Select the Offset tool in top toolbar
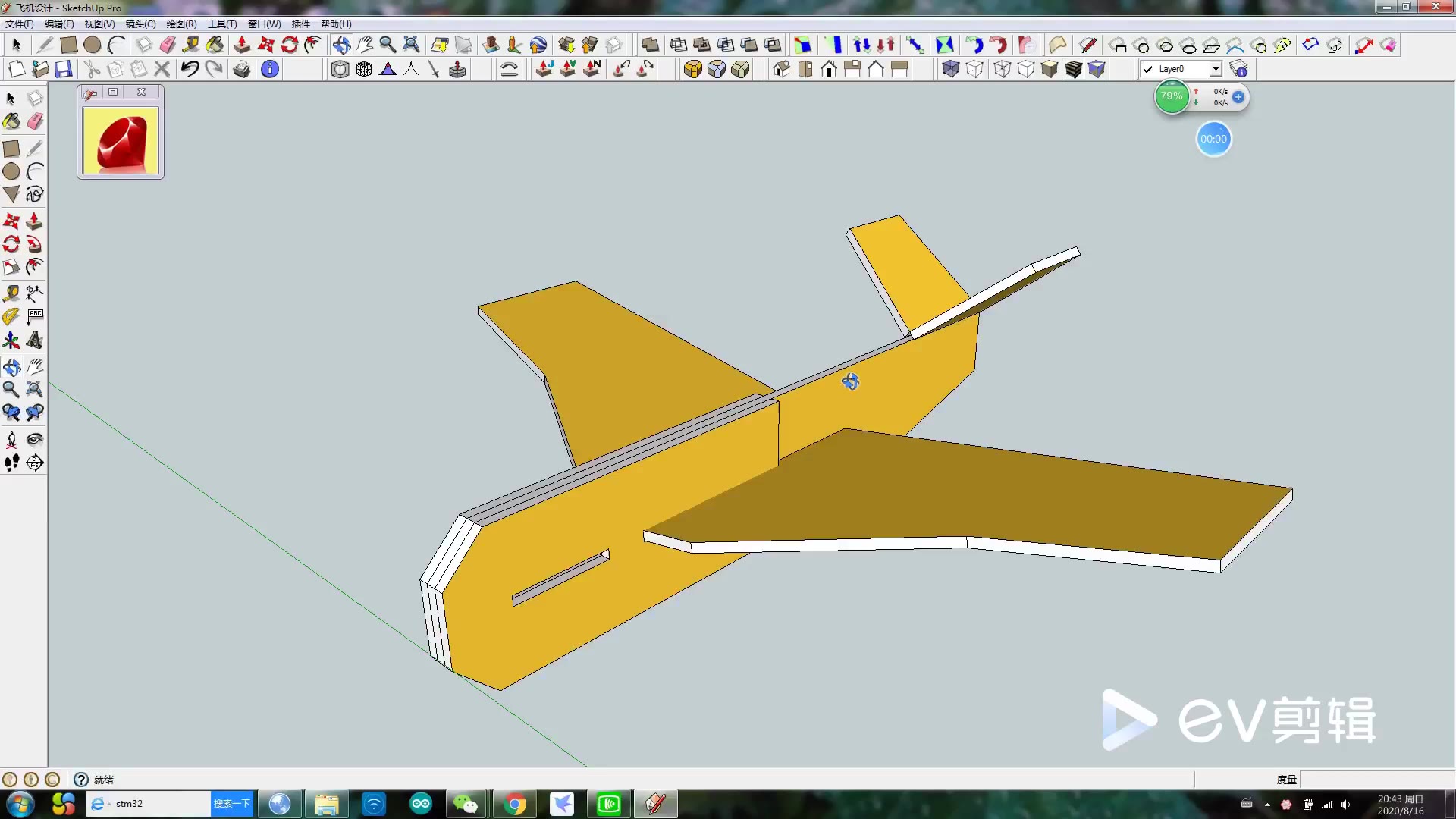Viewport: 1456px width, 819px height. (313, 45)
